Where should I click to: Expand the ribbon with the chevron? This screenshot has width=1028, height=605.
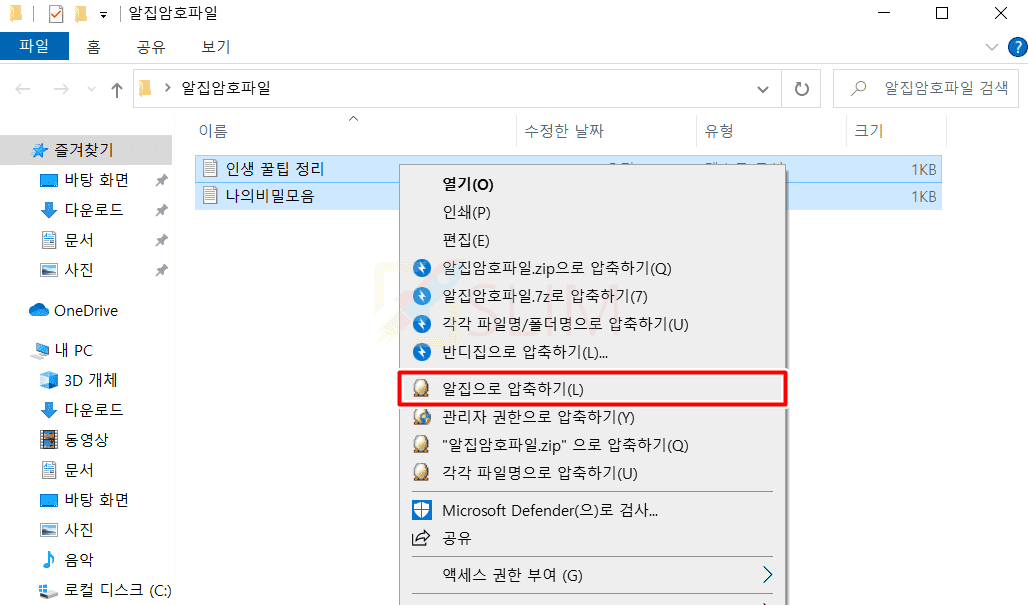[991, 47]
